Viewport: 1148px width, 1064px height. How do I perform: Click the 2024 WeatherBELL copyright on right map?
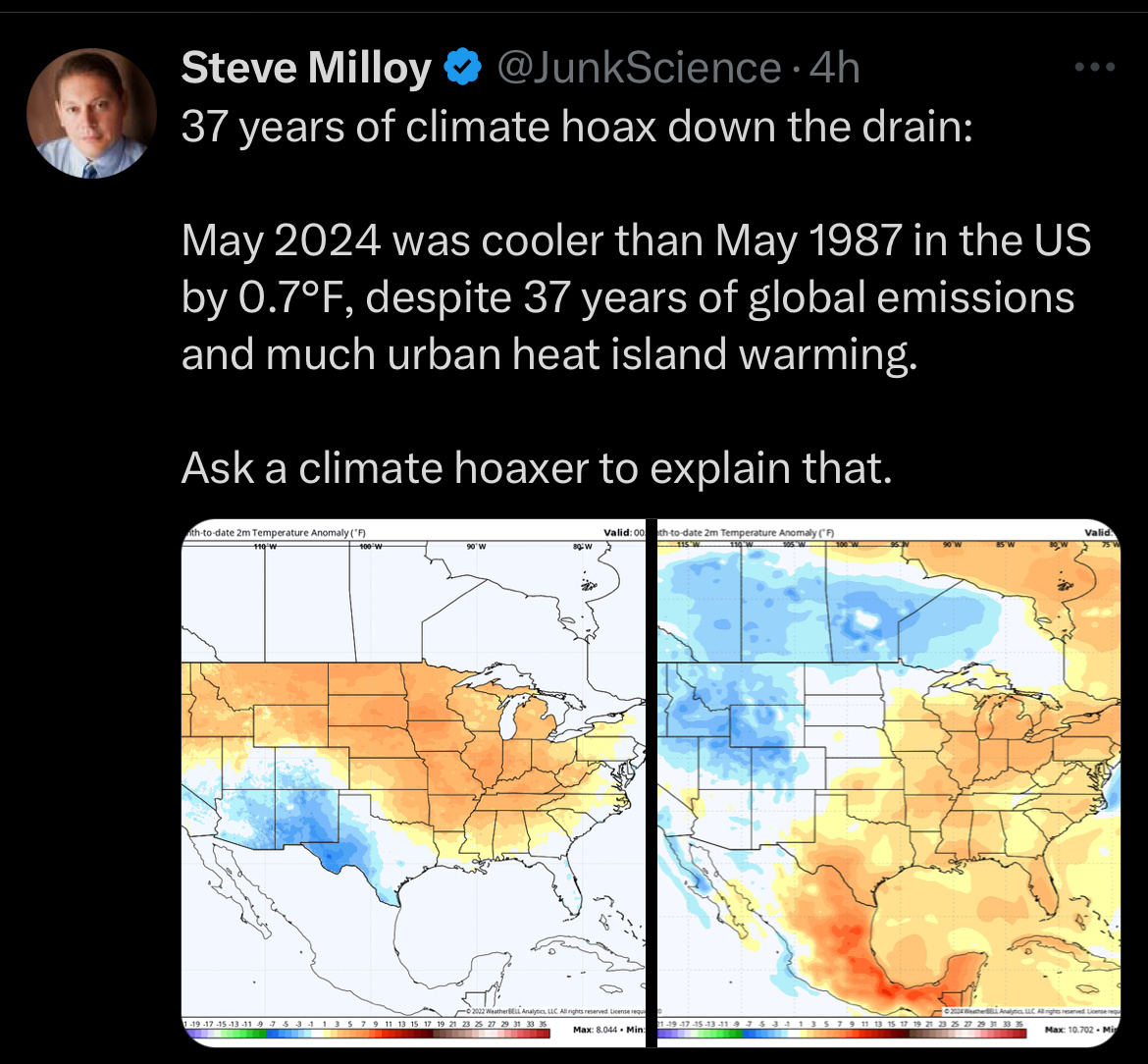tap(1025, 1011)
